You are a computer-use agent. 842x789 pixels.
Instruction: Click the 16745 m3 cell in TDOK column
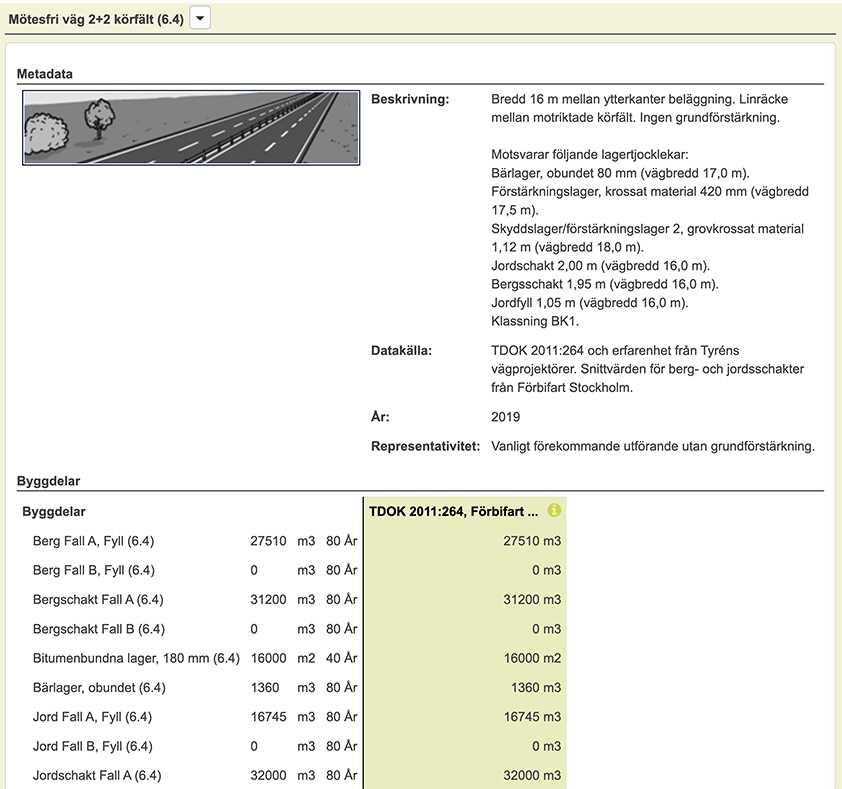coord(532,716)
